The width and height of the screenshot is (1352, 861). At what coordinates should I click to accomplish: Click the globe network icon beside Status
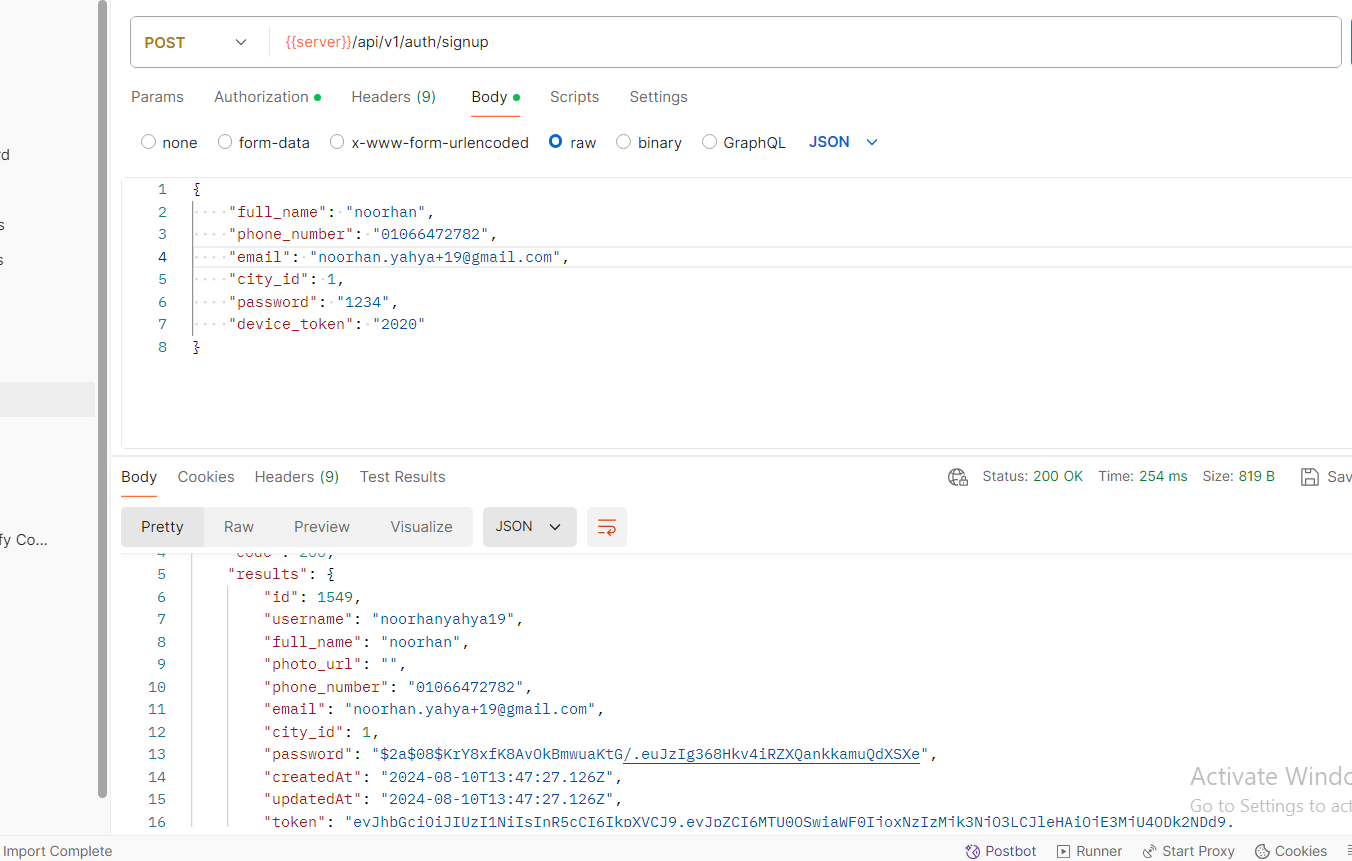click(x=957, y=477)
